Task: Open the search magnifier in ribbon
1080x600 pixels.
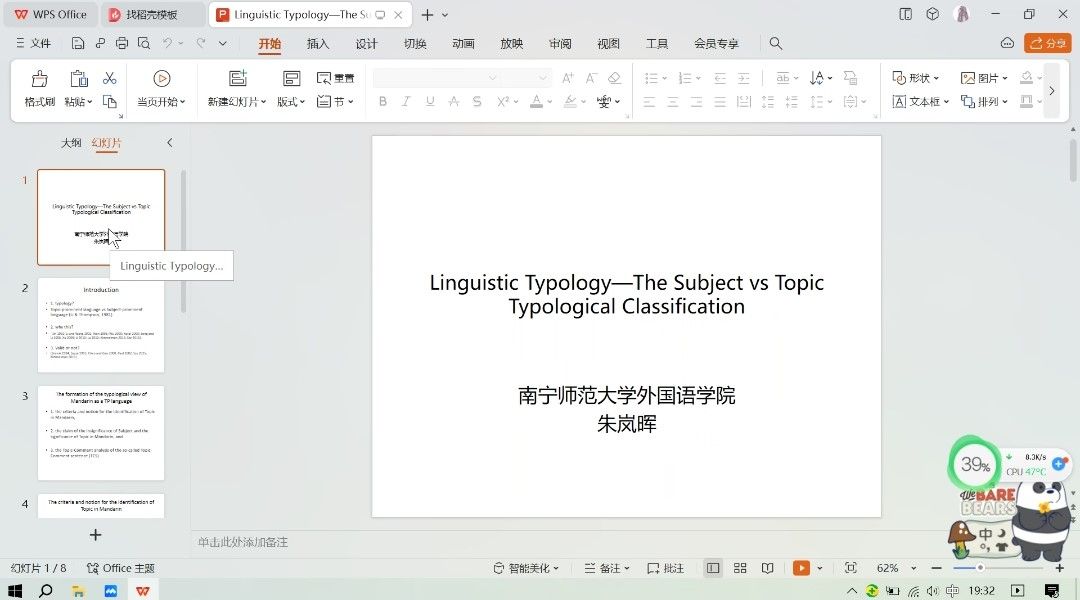Action: point(776,44)
